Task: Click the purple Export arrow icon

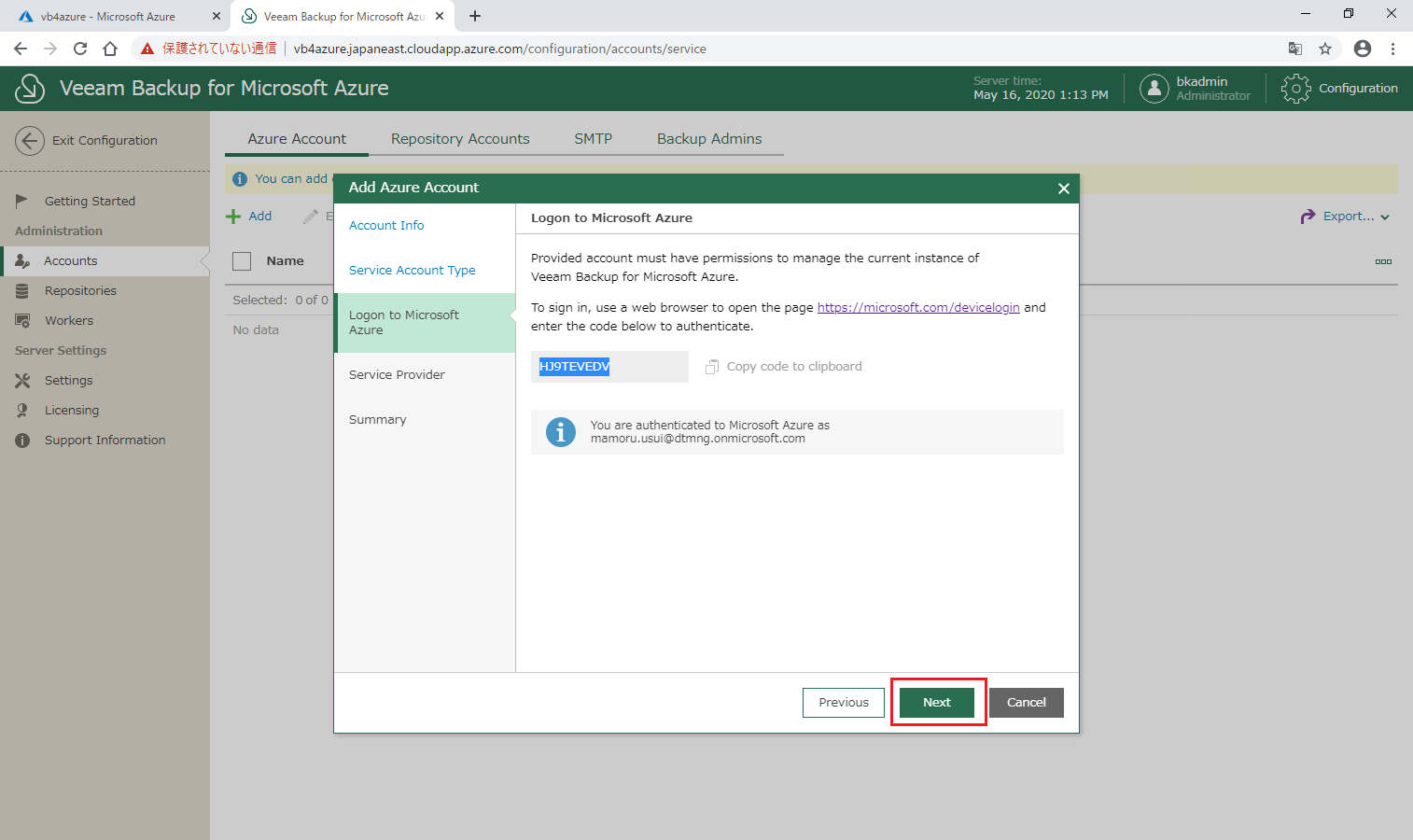Action: (x=1308, y=217)
